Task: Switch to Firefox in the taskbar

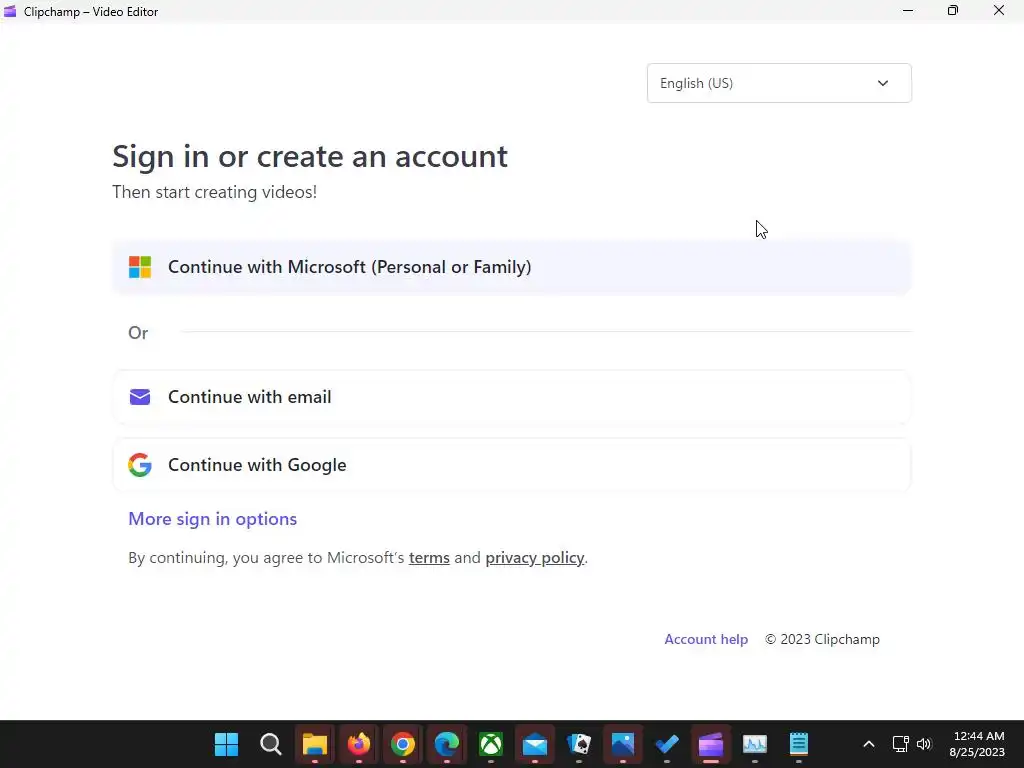Action: point(359,744)
